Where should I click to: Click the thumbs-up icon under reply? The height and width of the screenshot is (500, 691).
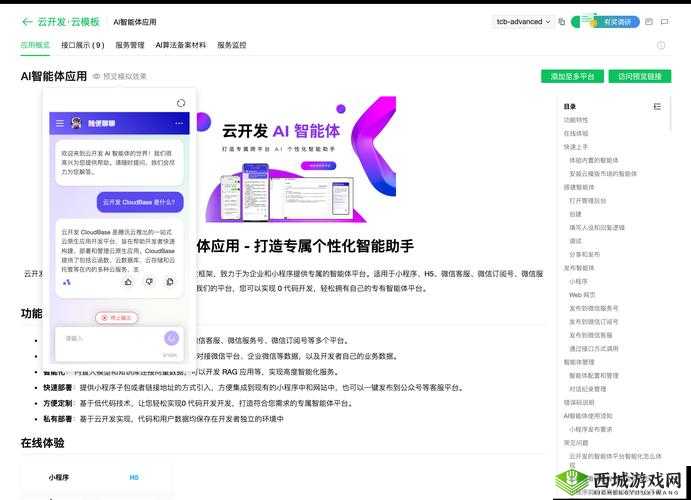tap(128, 282)
